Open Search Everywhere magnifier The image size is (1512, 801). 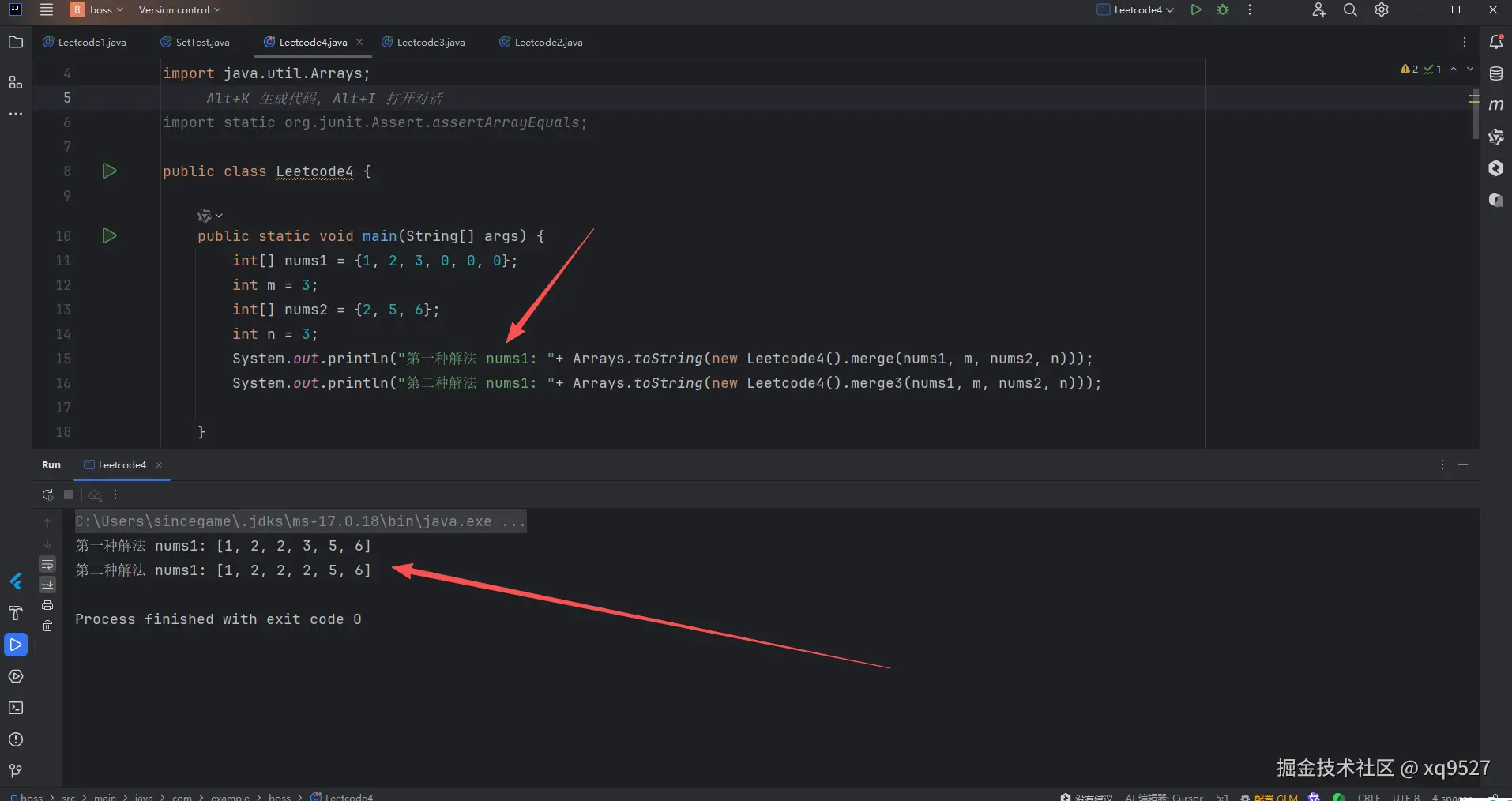pos(1350,10)
